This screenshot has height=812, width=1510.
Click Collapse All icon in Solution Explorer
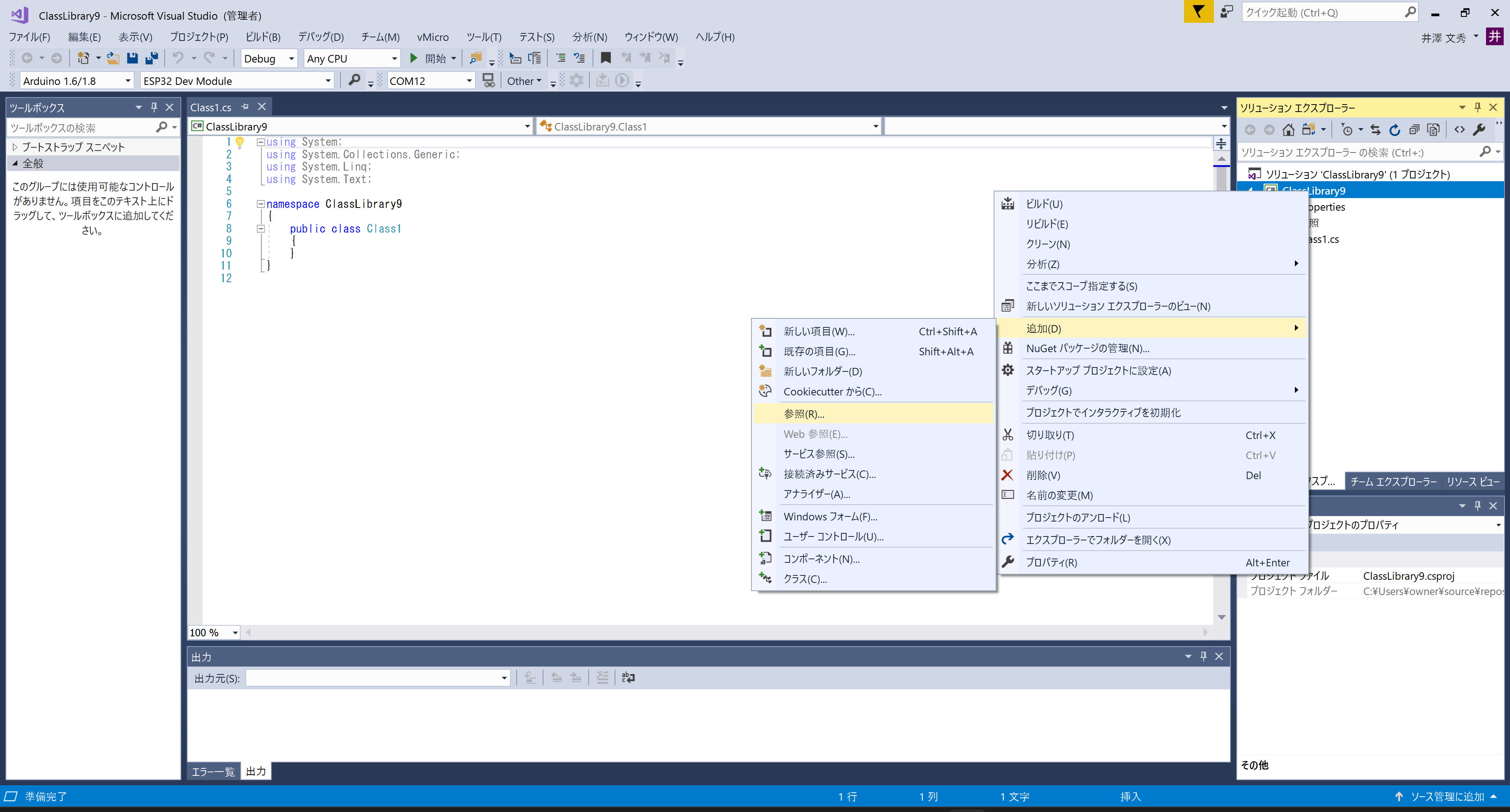pyautogui.click(x=1414, y=130)
